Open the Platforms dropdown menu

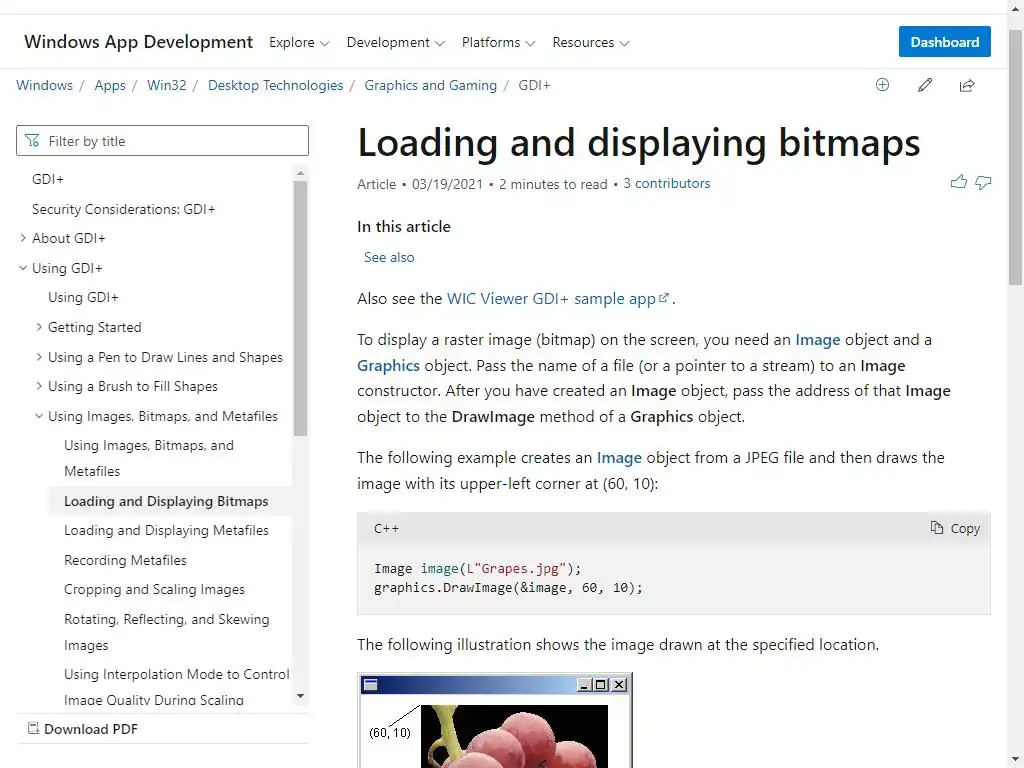click(498, 42)
